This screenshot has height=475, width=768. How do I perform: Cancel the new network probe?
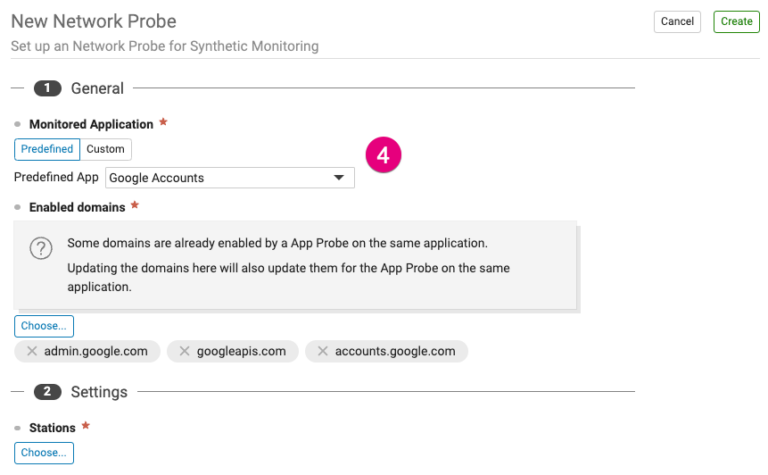click(x=677, y=21)
